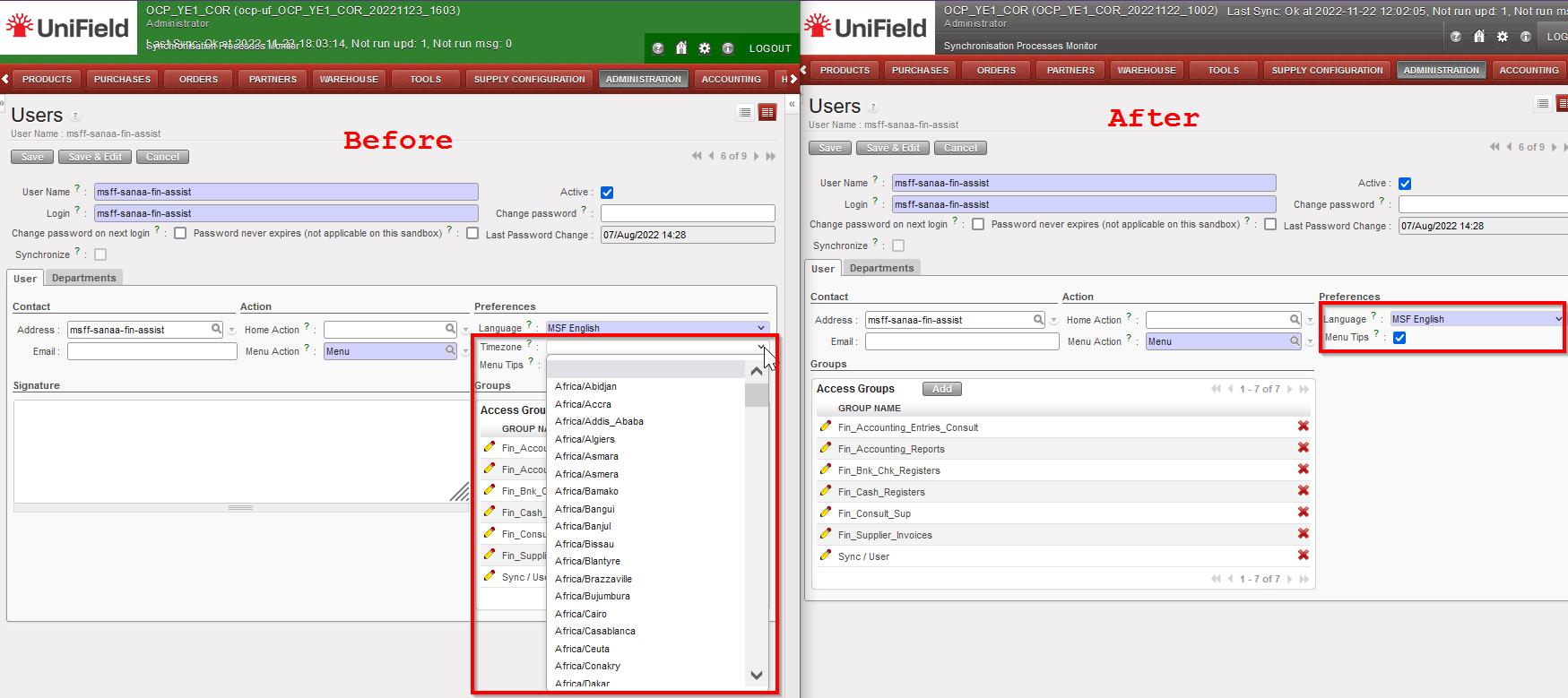Enable Synchronize checkbox in Before window
This screenshot has height=698, width=1568.
pos(100,254)
